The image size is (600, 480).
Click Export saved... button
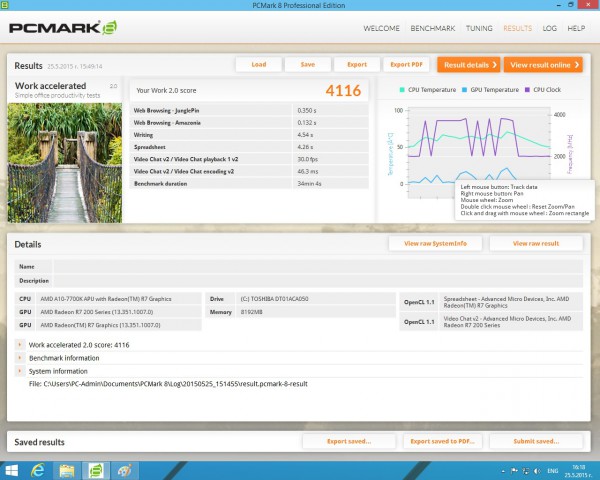349,441
